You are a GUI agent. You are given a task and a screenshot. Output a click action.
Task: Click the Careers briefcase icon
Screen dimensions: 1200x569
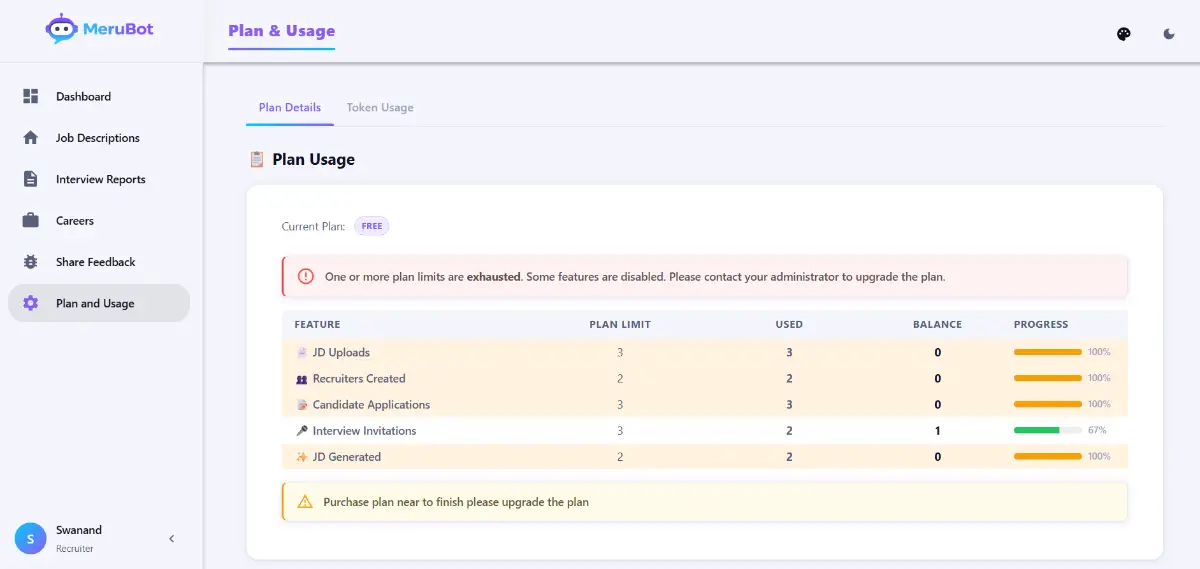(x=31, y=220)
